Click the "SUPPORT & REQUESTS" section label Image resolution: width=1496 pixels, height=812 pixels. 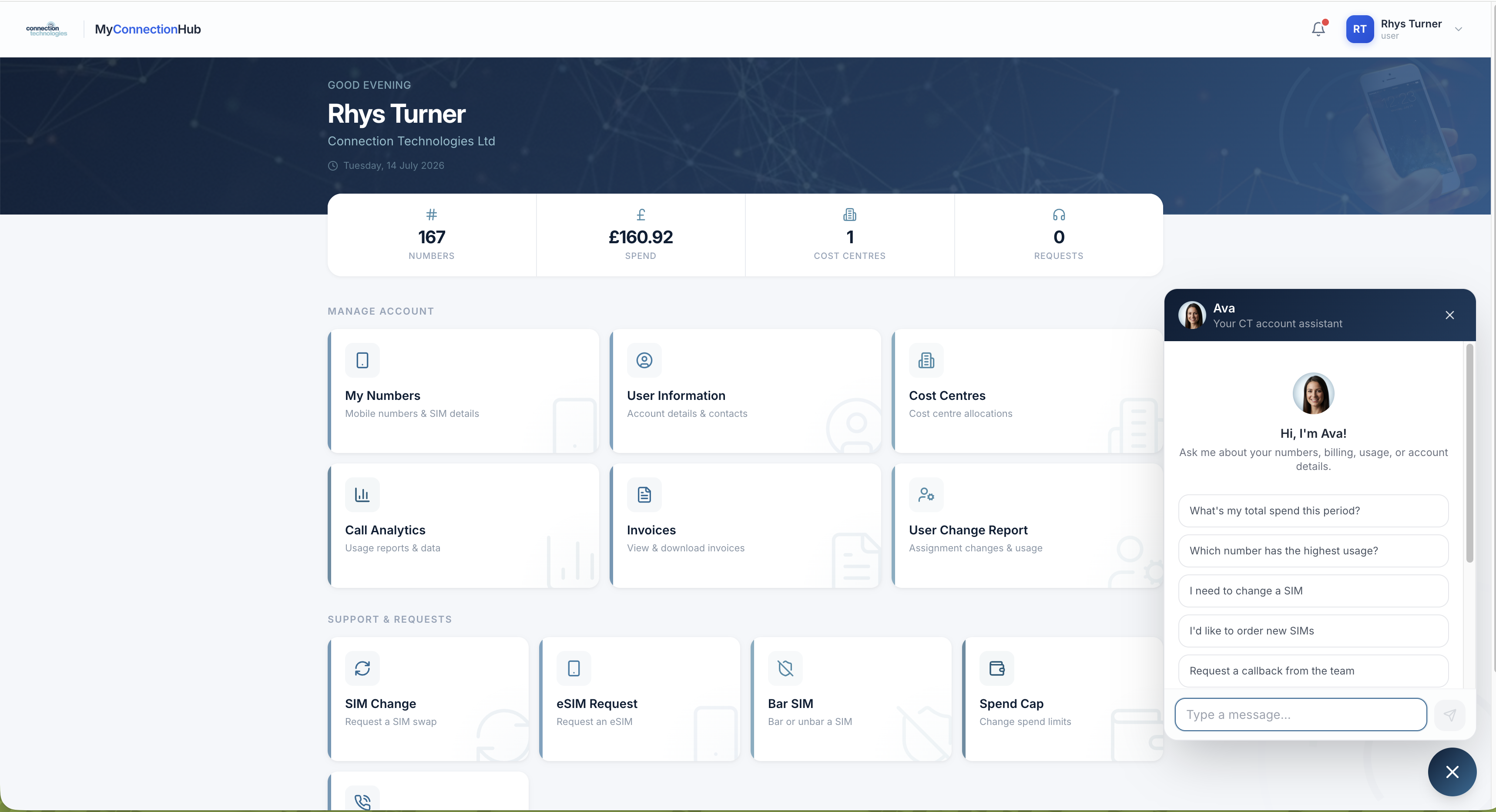coord(390,619)
